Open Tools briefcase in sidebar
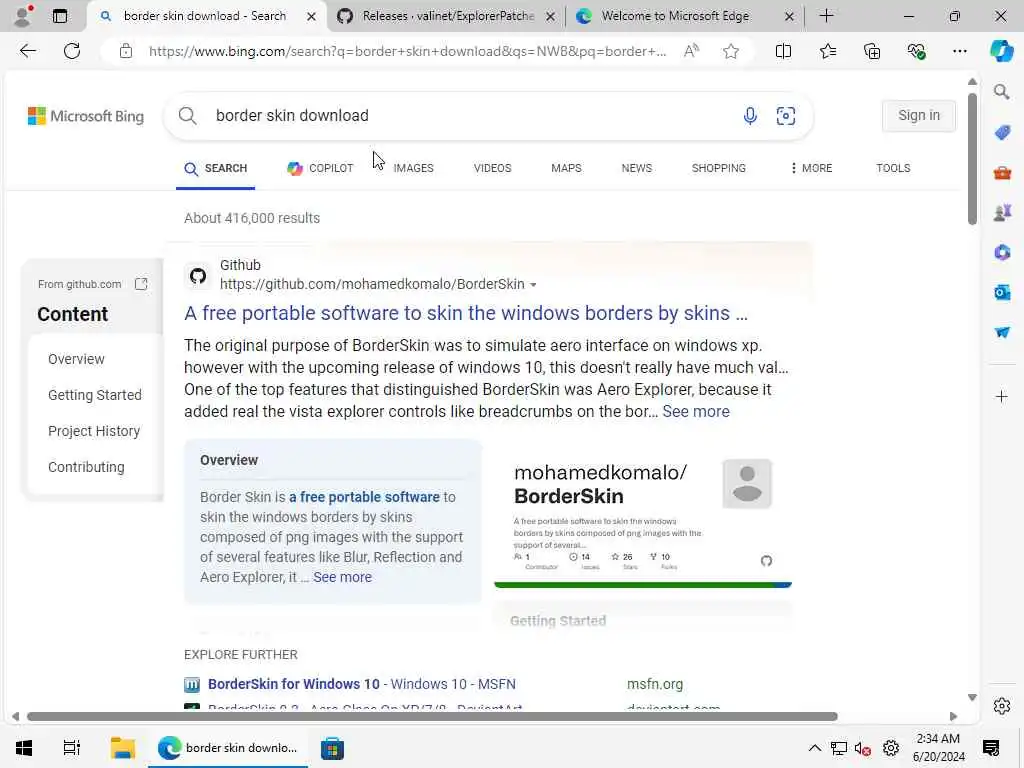This screenshot has width=1024, height=768. tap(1002, 173)
